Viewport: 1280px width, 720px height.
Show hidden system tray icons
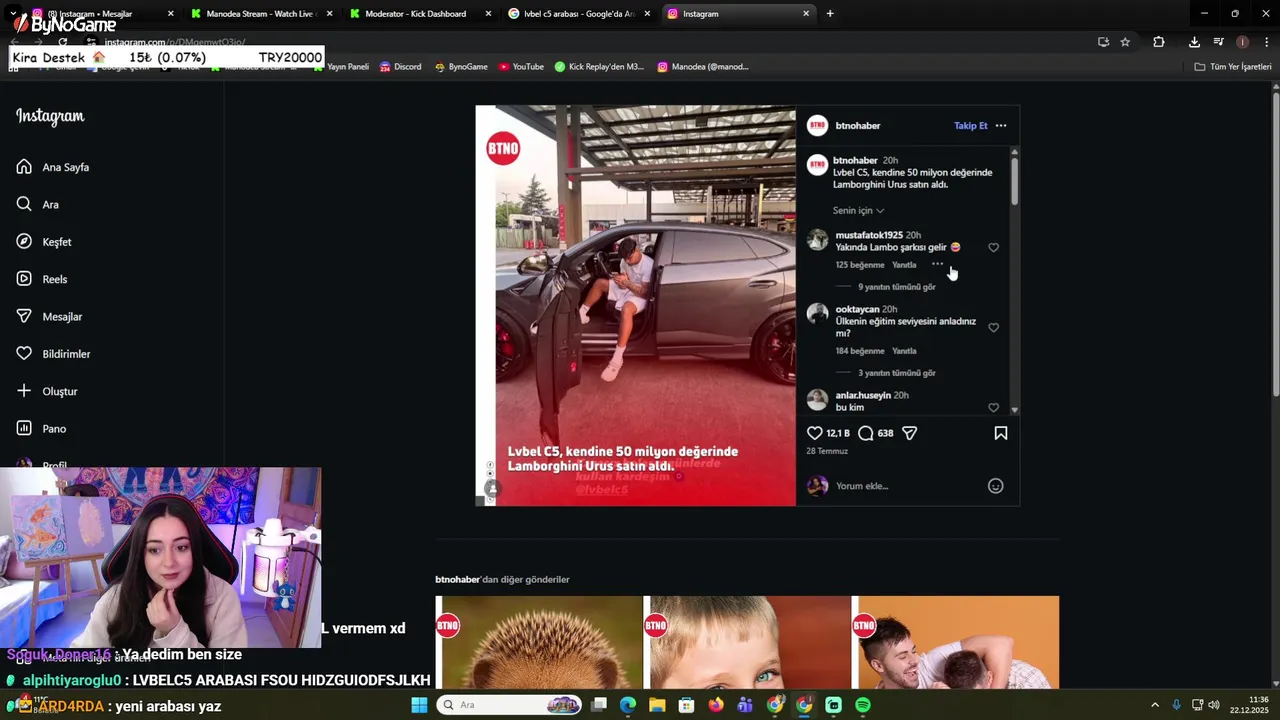[x=1155, y=705]
